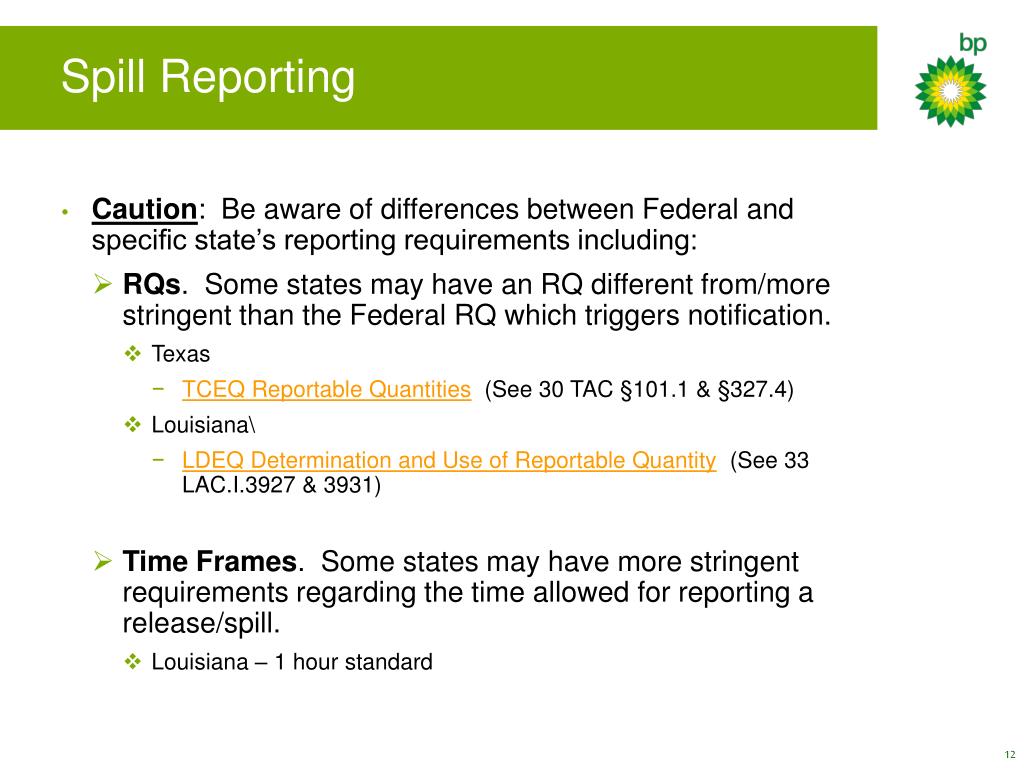Open LDEQ Determination and Use of Reportable Quantity link
This screenshot has width=1024, height=768.
coord(449,460)
